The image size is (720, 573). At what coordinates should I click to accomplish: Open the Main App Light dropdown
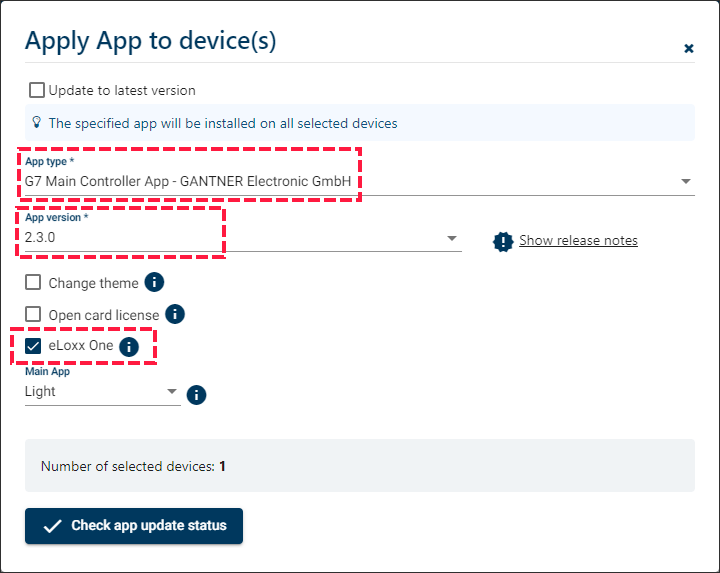click(102, 392)
